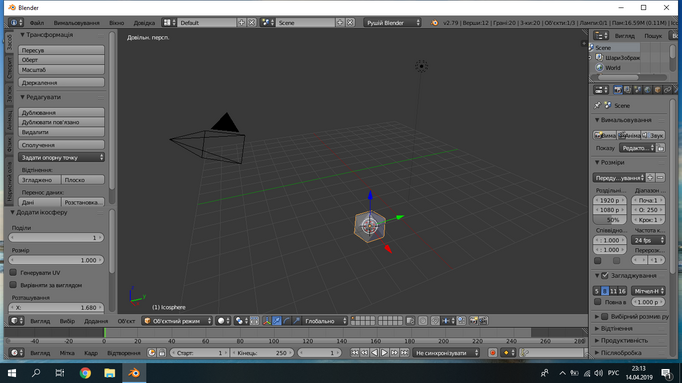
Task: Open the Відтворення menu in the timeline
Action: [124, 353]
